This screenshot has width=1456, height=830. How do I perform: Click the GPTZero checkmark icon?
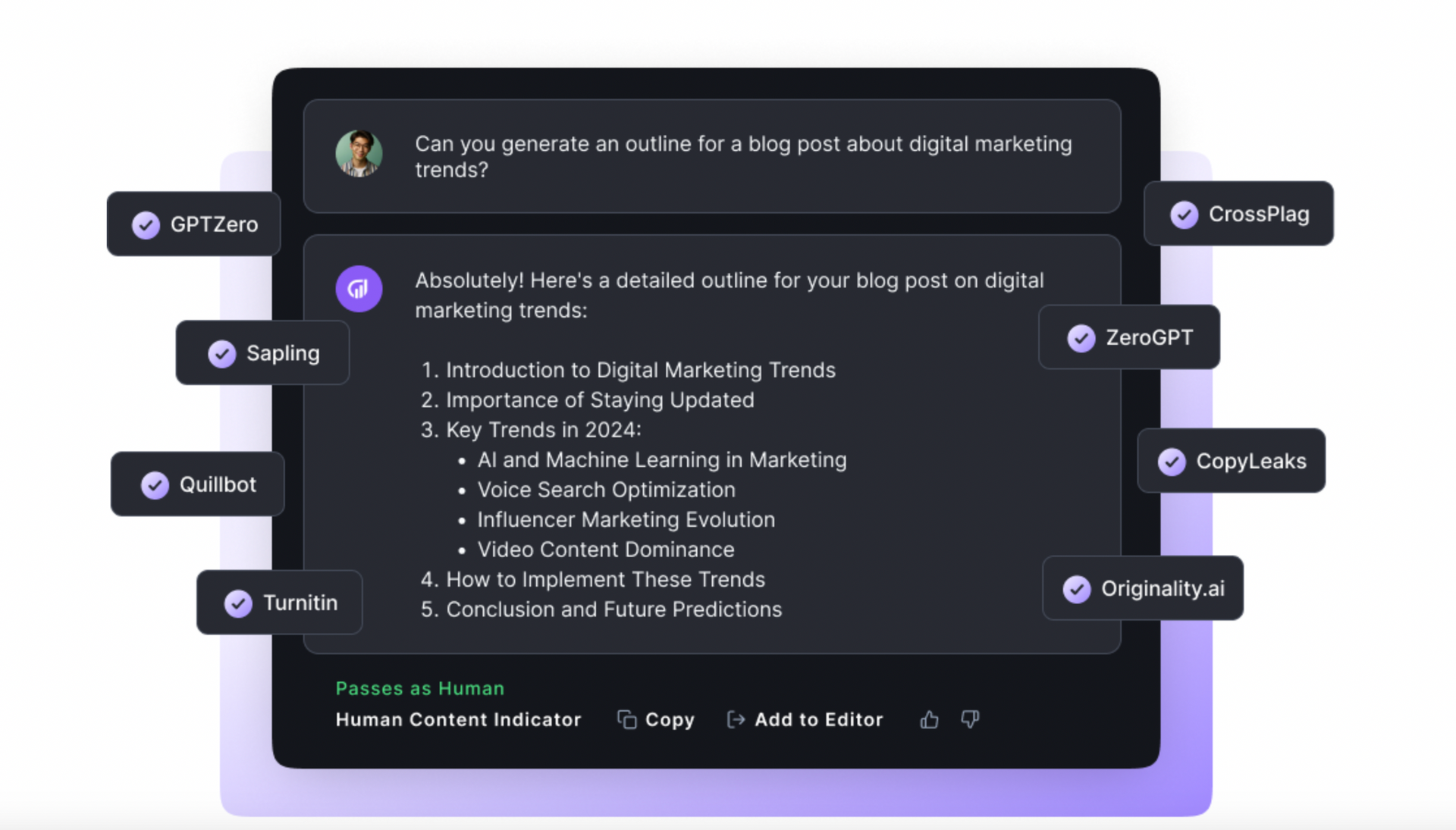pyautogui.click(x=146, y=225)
